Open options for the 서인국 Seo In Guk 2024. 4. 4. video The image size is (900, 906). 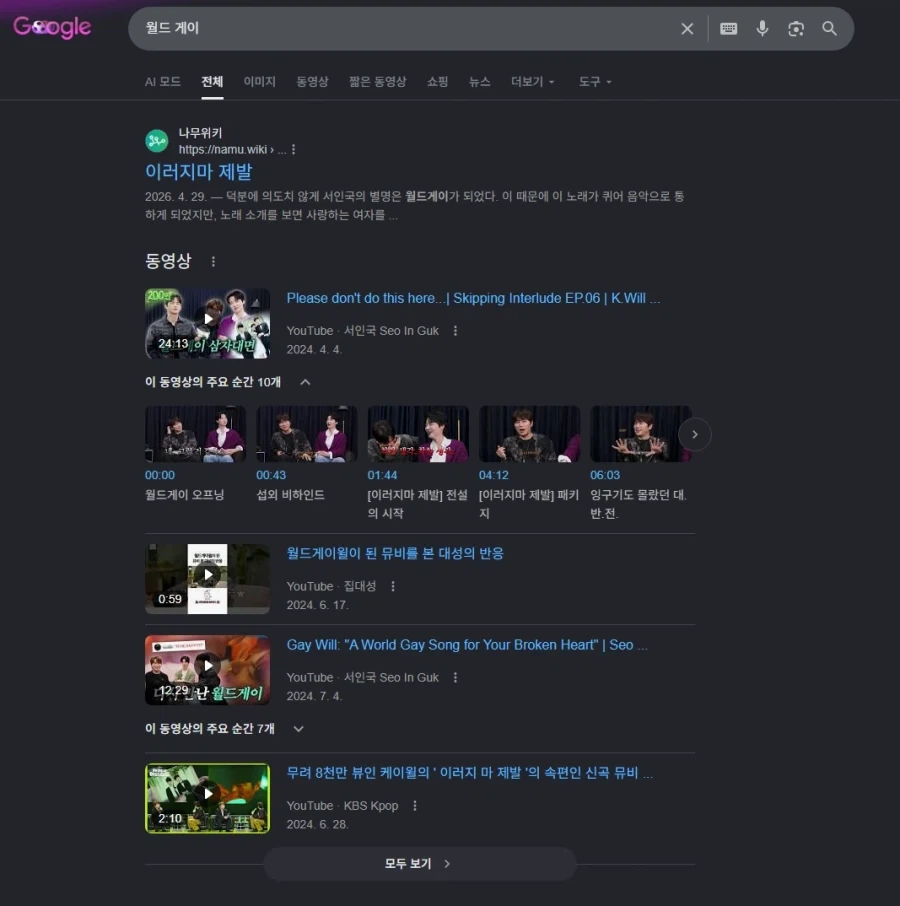point(455,331)
